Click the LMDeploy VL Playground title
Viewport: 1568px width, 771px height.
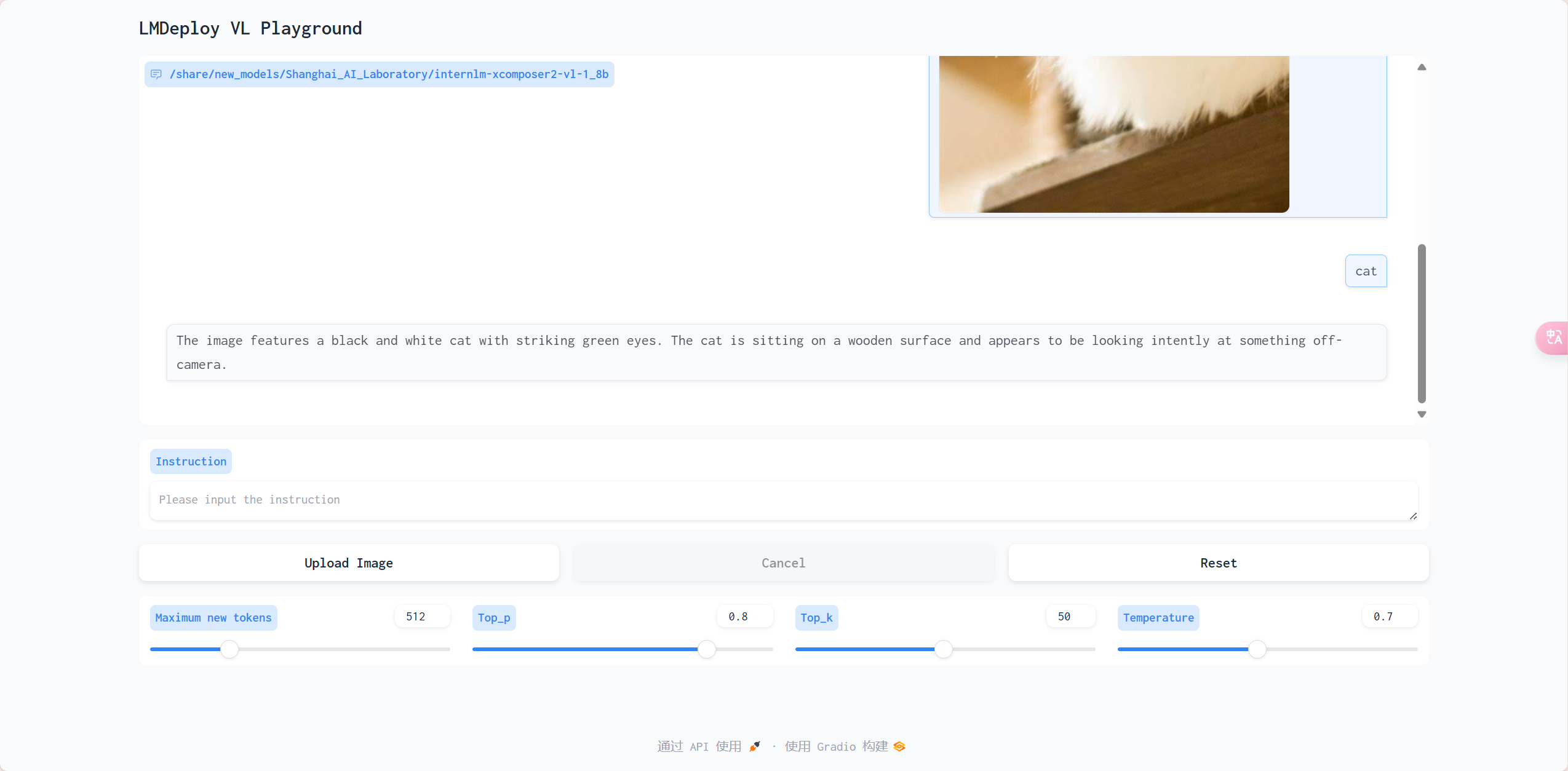coord(250,28)
